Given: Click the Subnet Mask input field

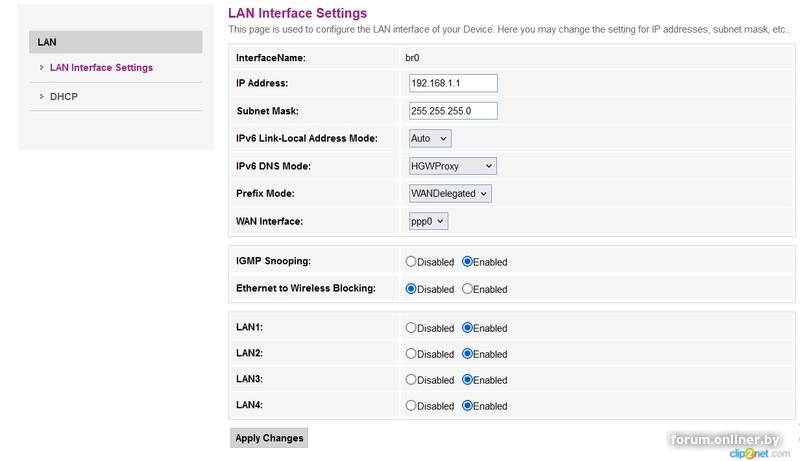Looking at the screenshot, I should pyautogui.click(x=453, y=110).
